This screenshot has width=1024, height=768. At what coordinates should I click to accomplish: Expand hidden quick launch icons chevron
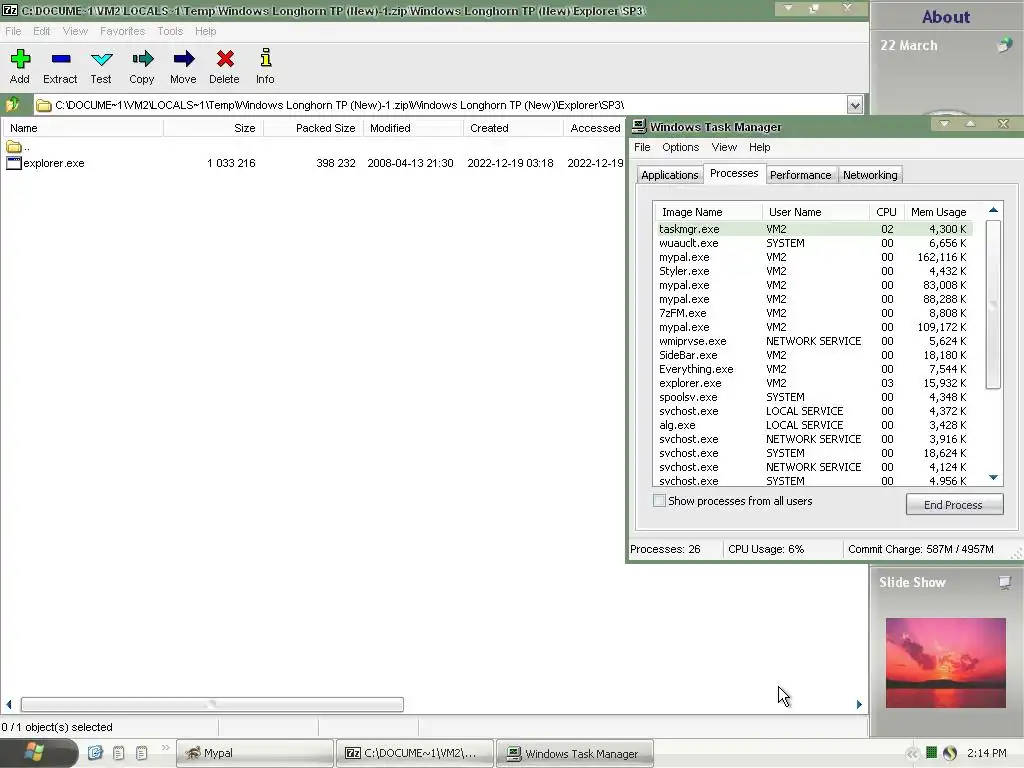165,747
